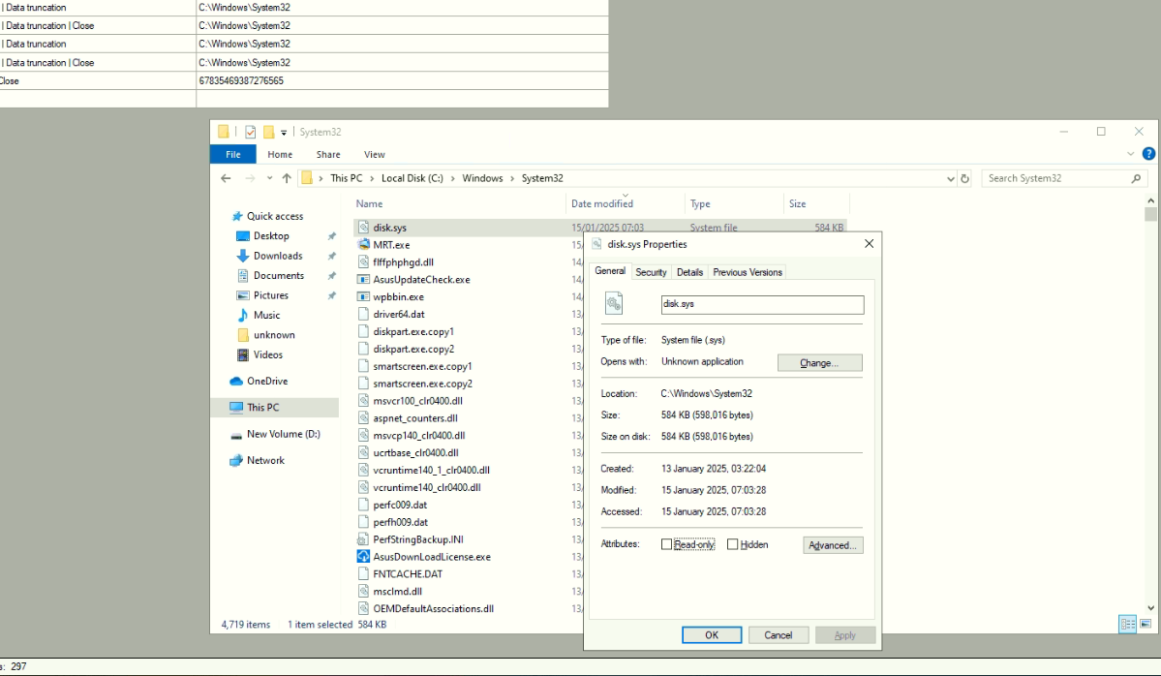1161x676 pixels.
Task: Click quick access toolbar properties checkmark icon
Action: pos(250,132)
